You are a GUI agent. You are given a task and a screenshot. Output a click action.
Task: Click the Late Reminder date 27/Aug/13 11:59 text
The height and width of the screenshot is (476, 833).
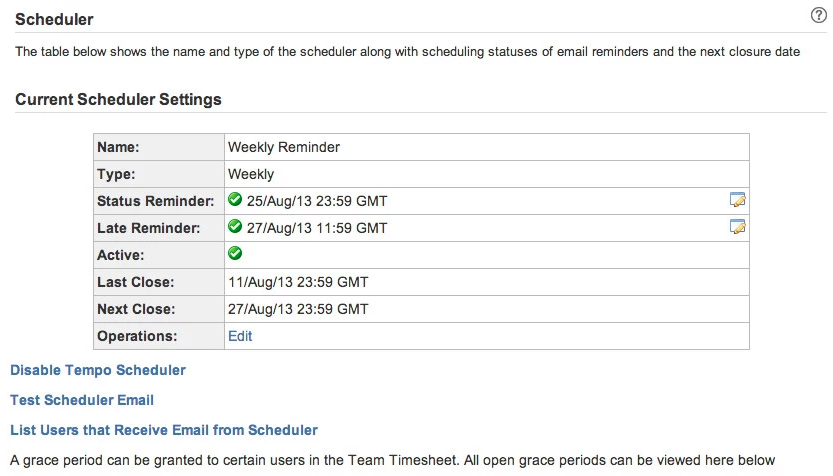point(317,228)
